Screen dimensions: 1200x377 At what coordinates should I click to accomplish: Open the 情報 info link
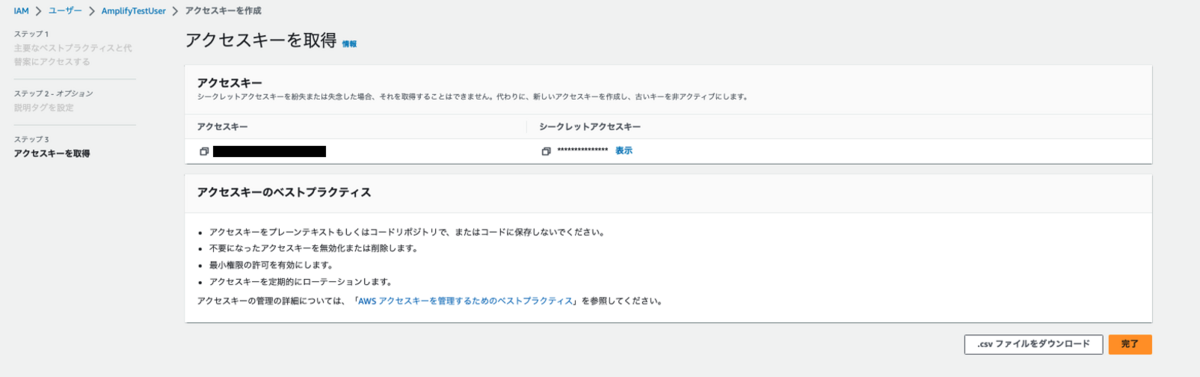point(349,44)
